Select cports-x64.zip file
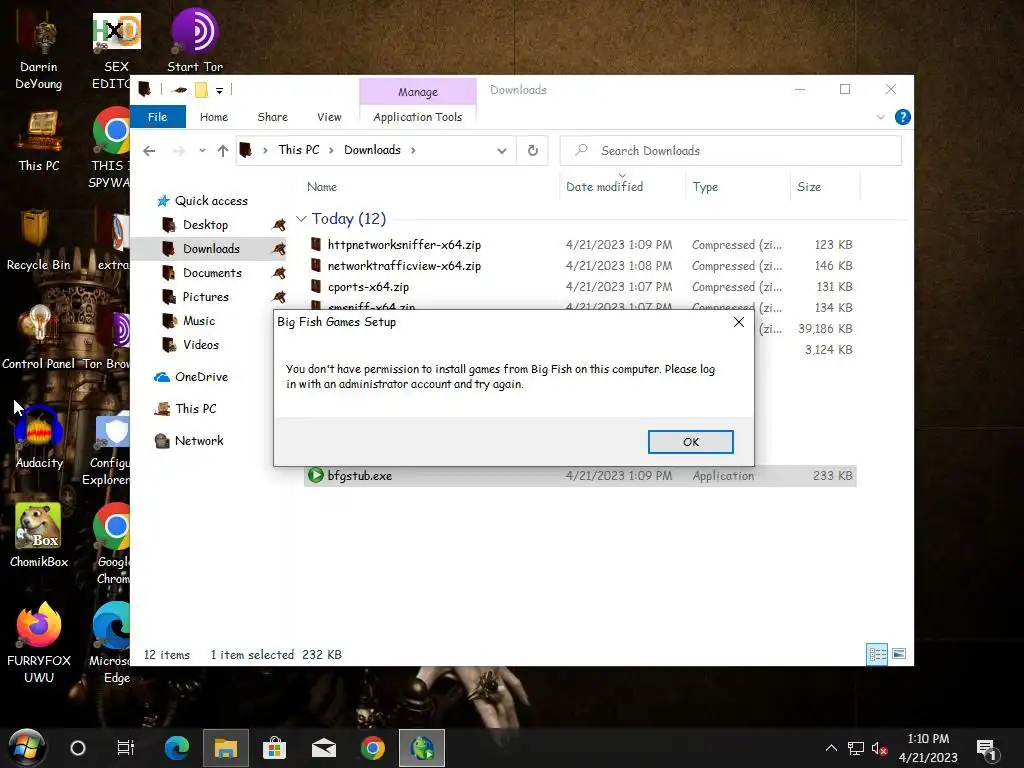The image size is (1024, 768). 580,287
